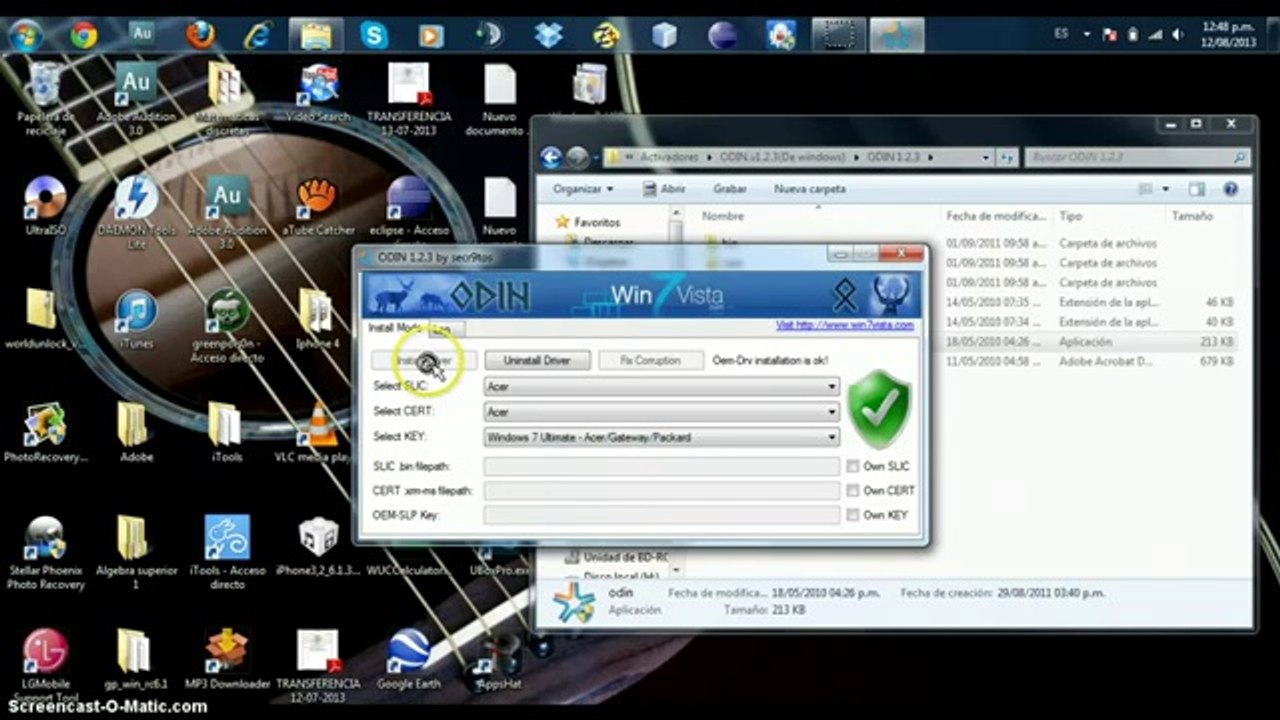Select the iTunes desktop icon
This screenshot has height=720, width=1280.
pyautogui.click(x=136, y=319)
